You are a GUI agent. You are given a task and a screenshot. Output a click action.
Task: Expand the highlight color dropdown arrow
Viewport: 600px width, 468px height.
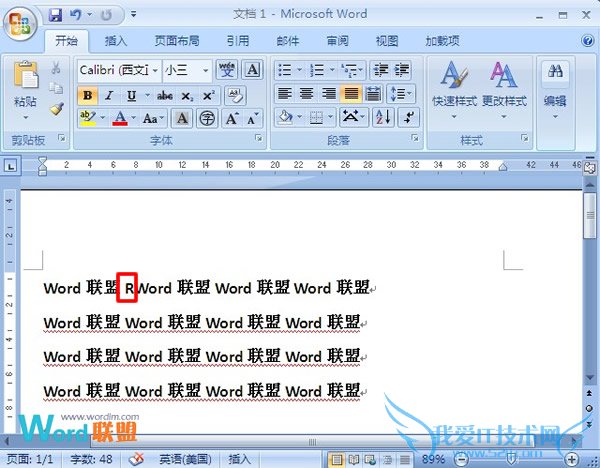102,118
